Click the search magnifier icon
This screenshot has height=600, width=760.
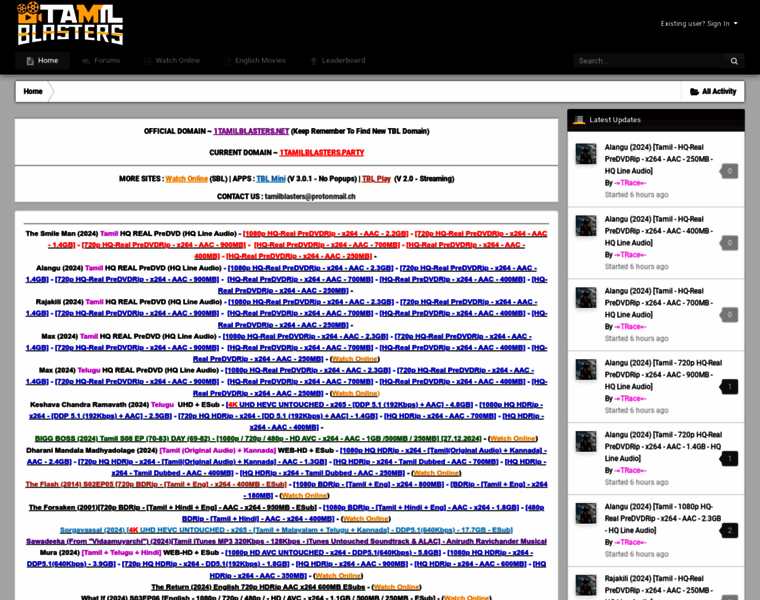pos(734,61)
